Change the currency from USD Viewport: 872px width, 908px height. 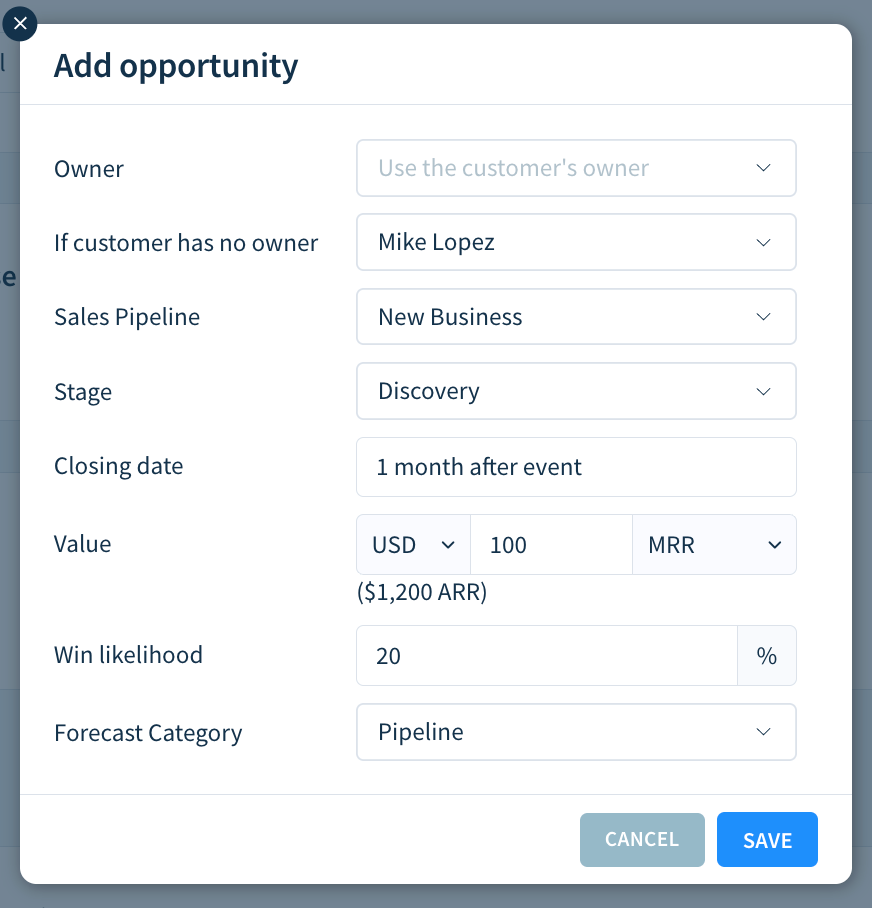[410, 544]
